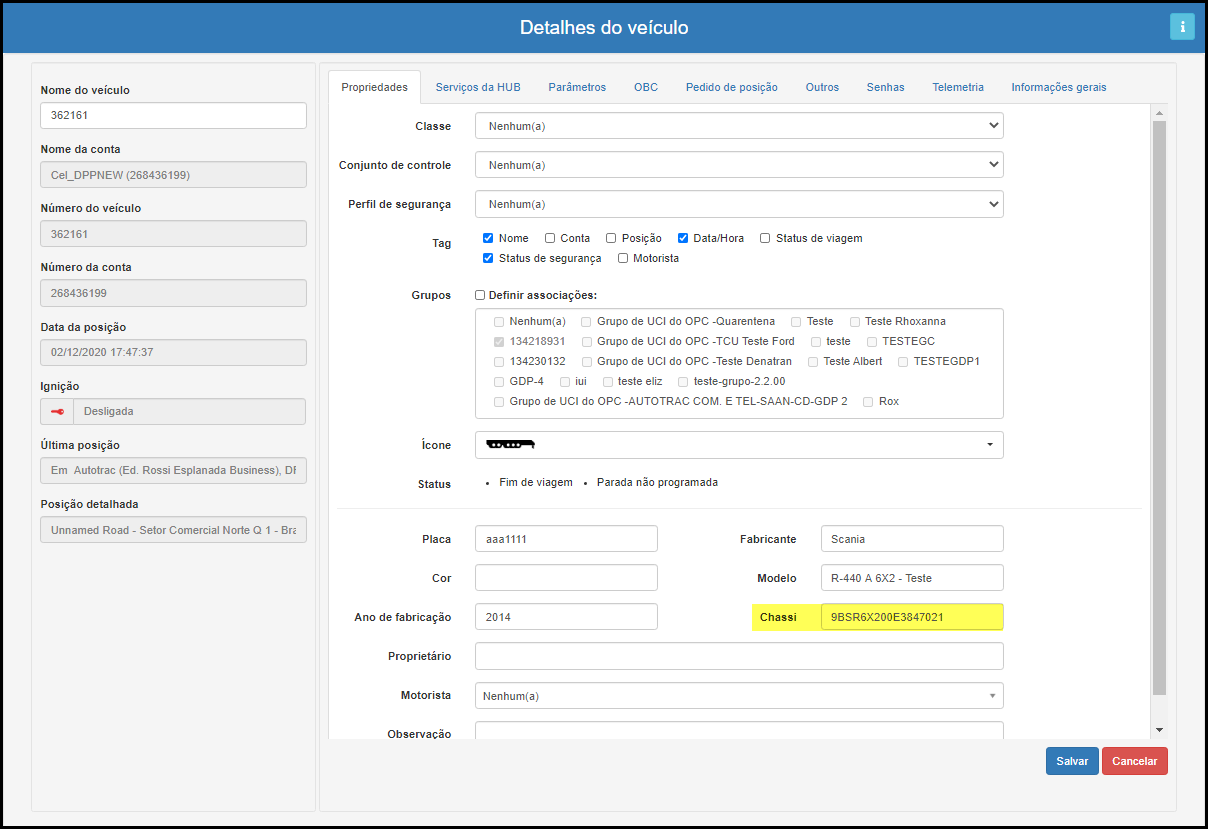1208x829 pixels.
Task: Enable the Conta tag checkbox
Action: click(550, 238)
